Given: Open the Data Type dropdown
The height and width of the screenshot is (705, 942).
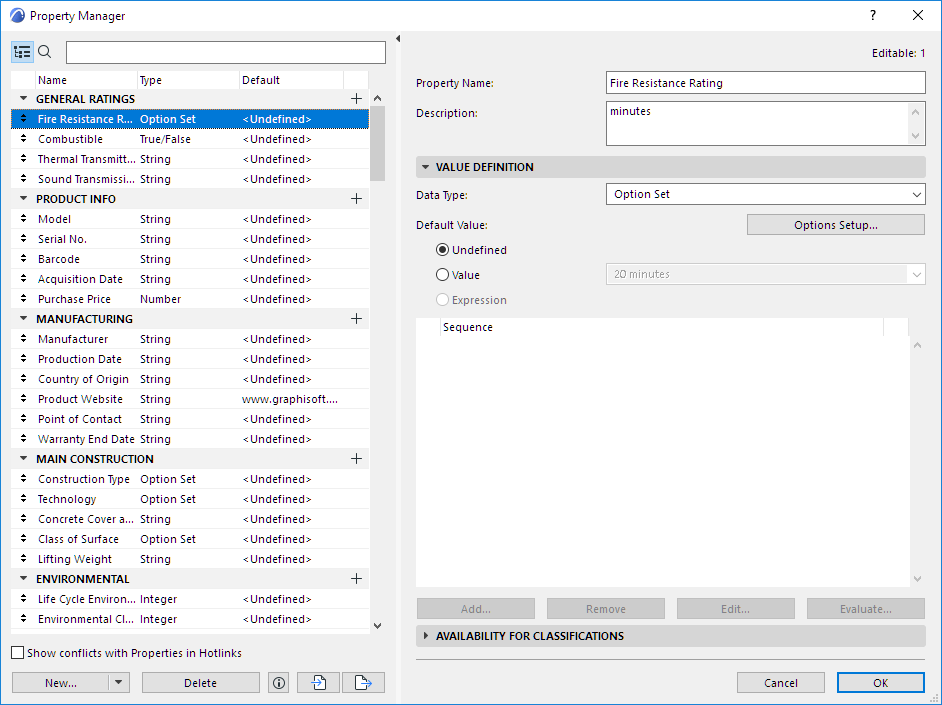Looking at the screenshot, I should coord(765,194).
